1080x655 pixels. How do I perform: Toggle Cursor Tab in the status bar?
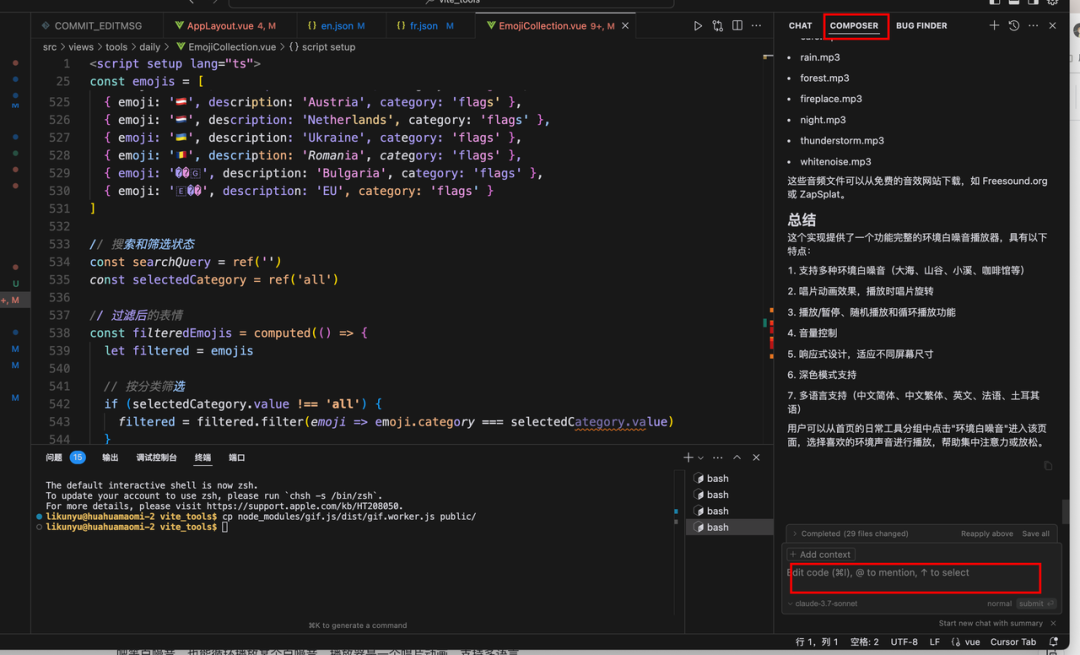coord(1012,641)
